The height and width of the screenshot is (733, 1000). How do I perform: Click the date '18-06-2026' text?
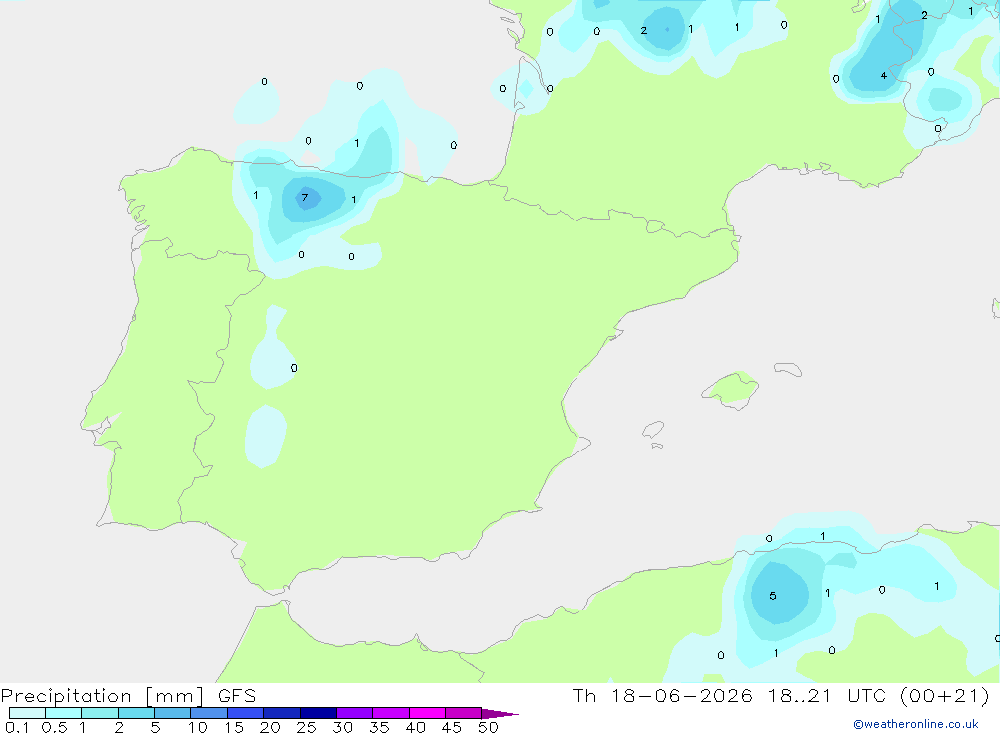pyautogui.click(x=681, y=695)
